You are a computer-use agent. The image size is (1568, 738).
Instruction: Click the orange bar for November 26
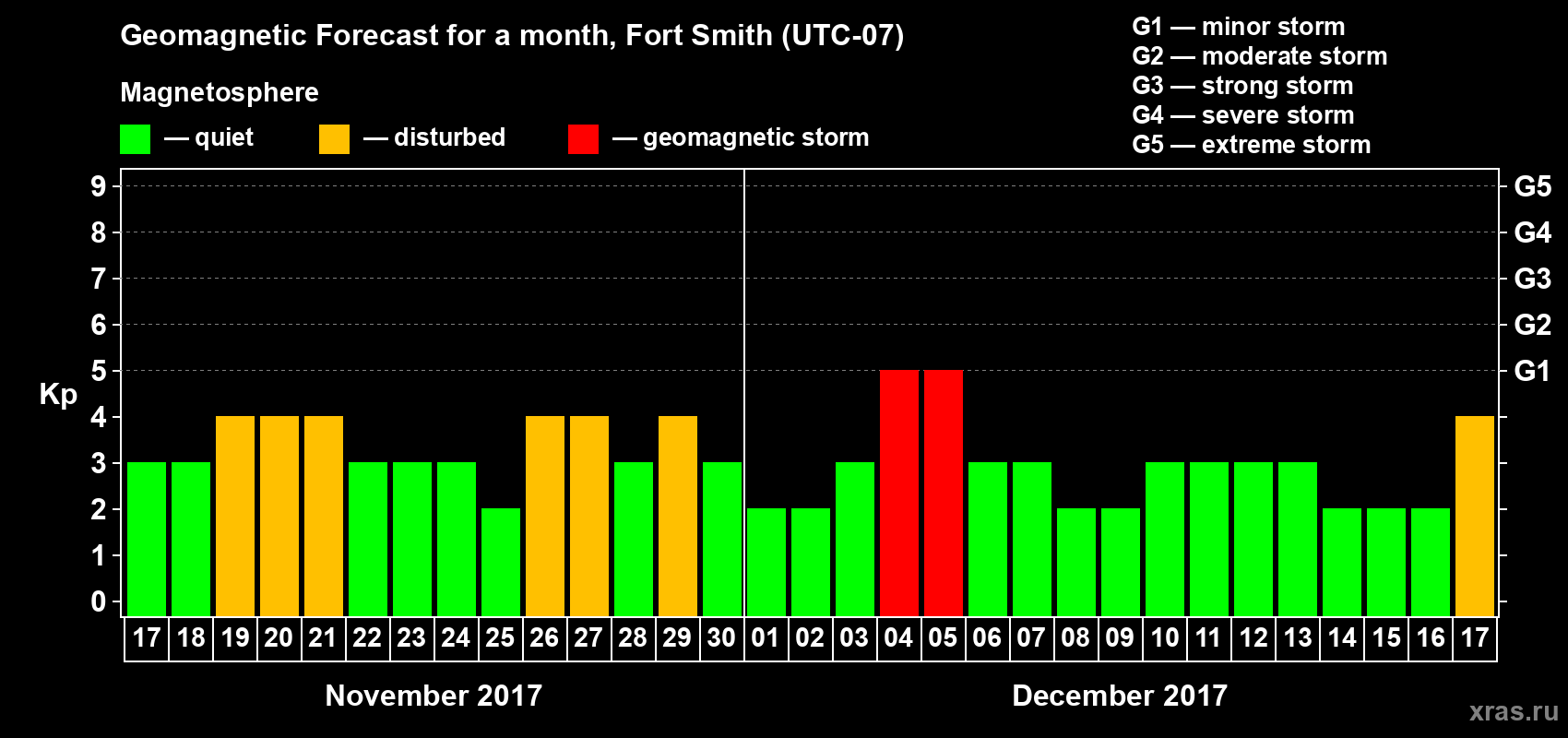pyautogui.click(x=545, y=516)
